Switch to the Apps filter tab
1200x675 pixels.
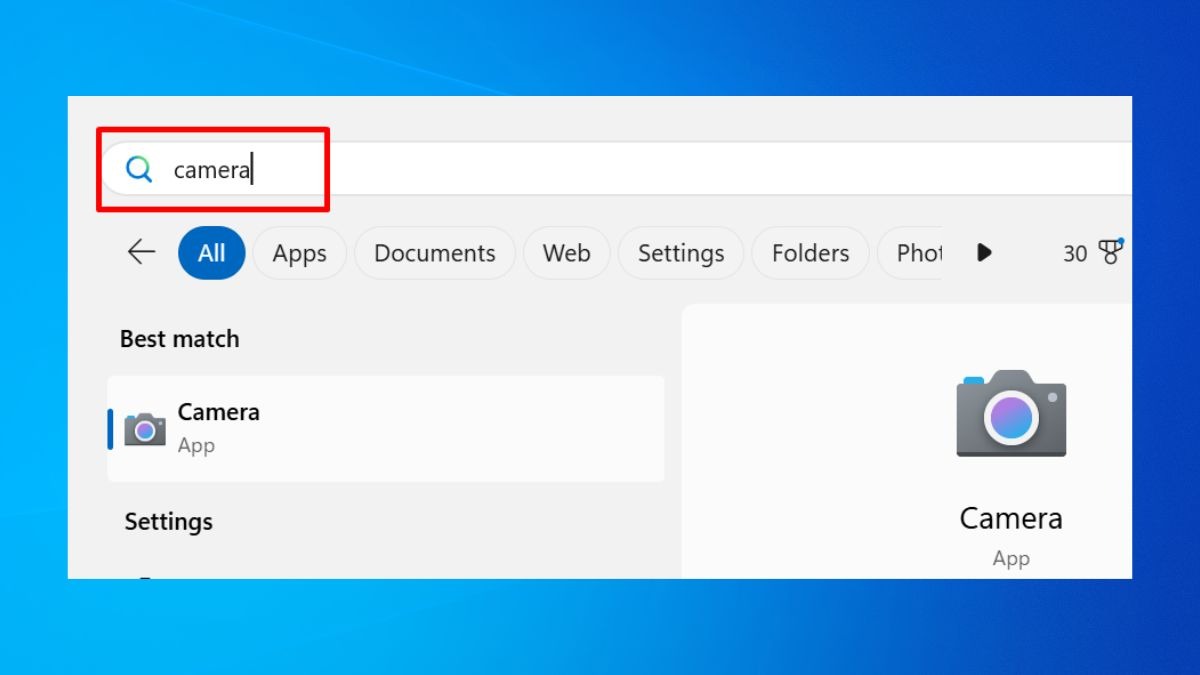(x=300, y=253)
